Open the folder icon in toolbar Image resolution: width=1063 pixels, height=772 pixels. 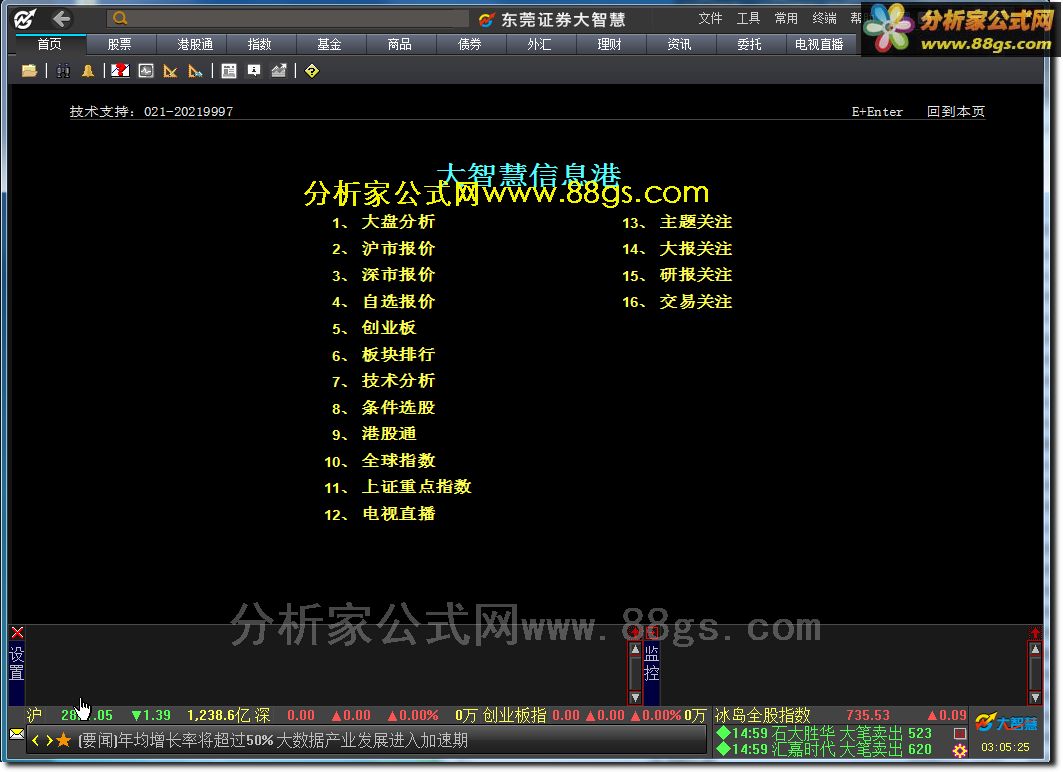(x=29, y=70)
